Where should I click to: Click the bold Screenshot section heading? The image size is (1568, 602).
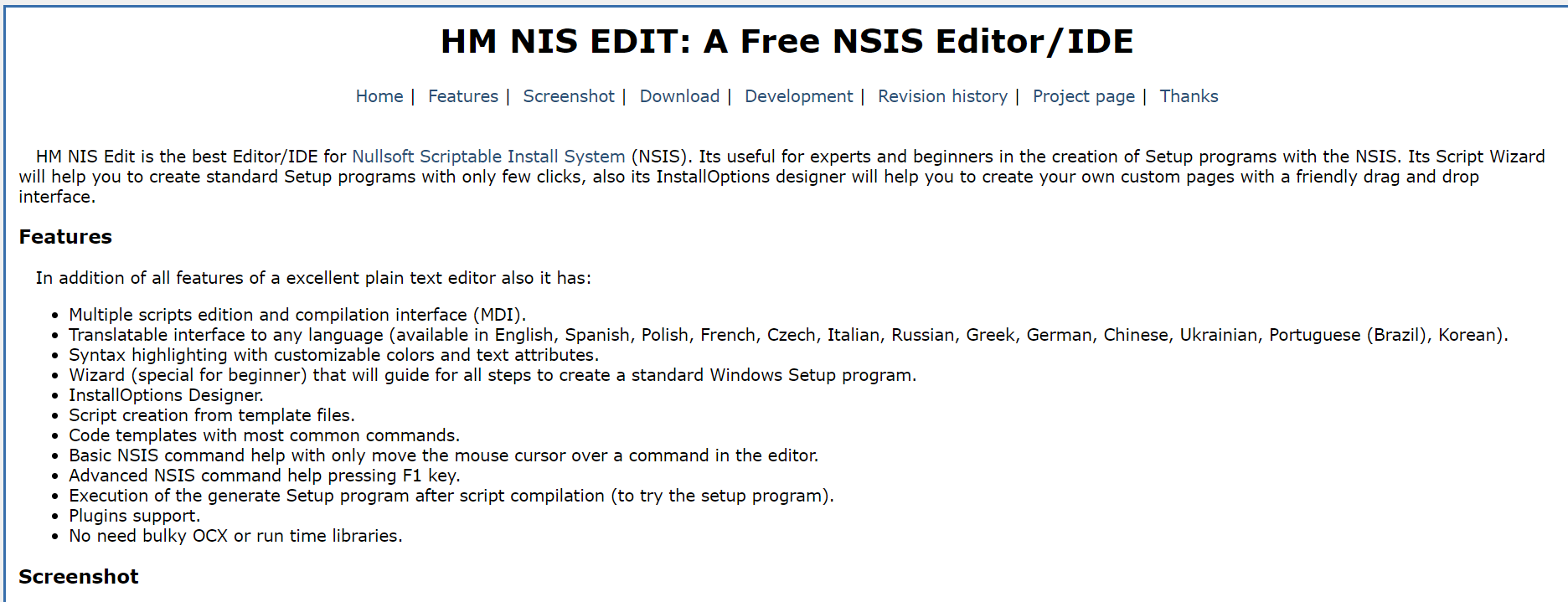(x=79, y=577)
